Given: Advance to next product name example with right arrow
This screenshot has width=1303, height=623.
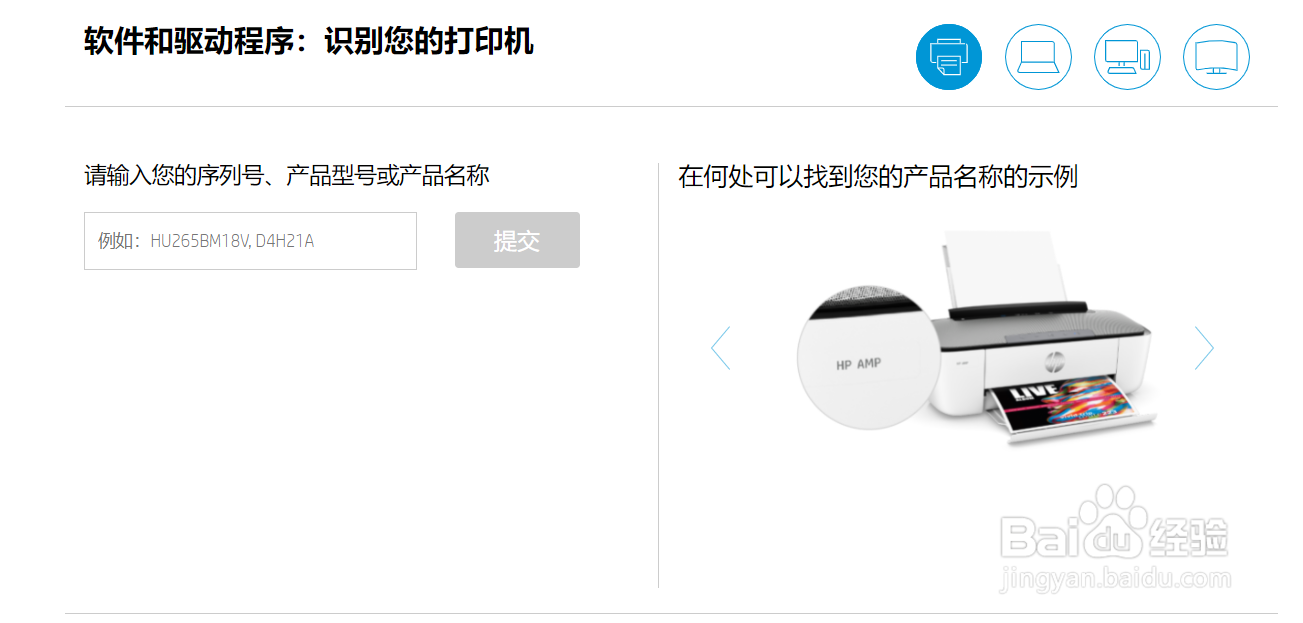Looking at the screenshot, I should click(x=1204, y=348).
